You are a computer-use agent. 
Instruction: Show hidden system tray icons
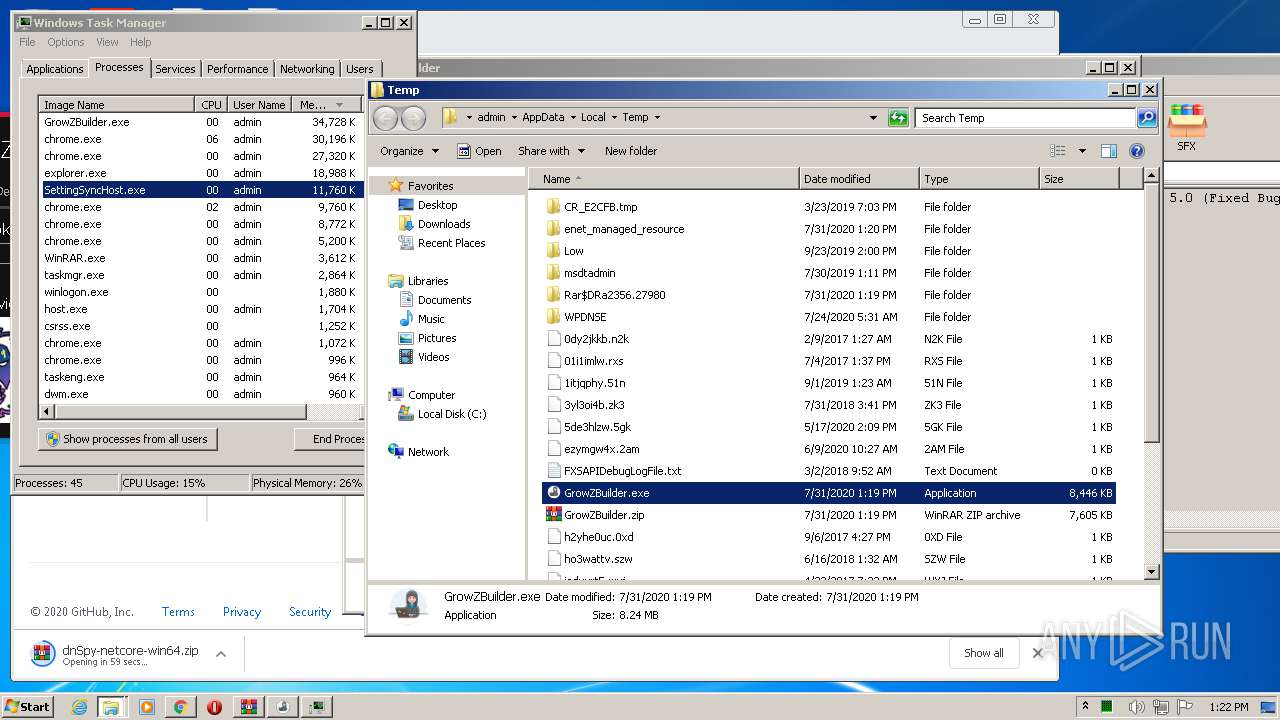click(1085, 707)
